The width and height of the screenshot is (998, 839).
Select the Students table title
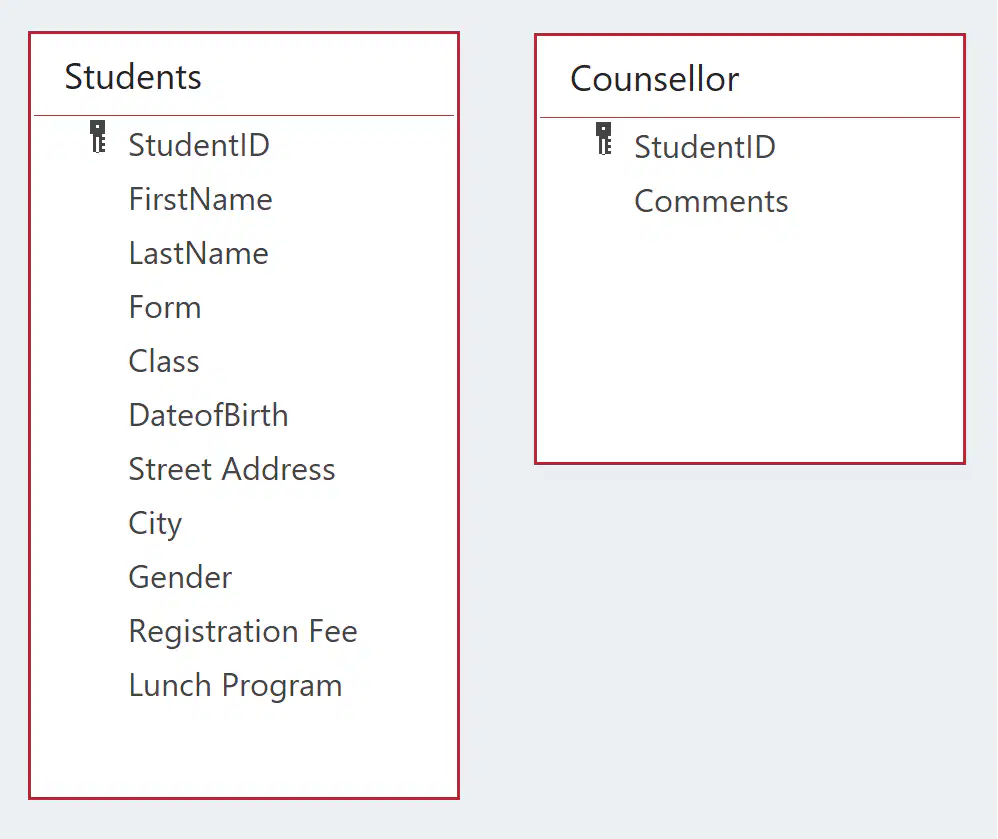pos(133,77)
